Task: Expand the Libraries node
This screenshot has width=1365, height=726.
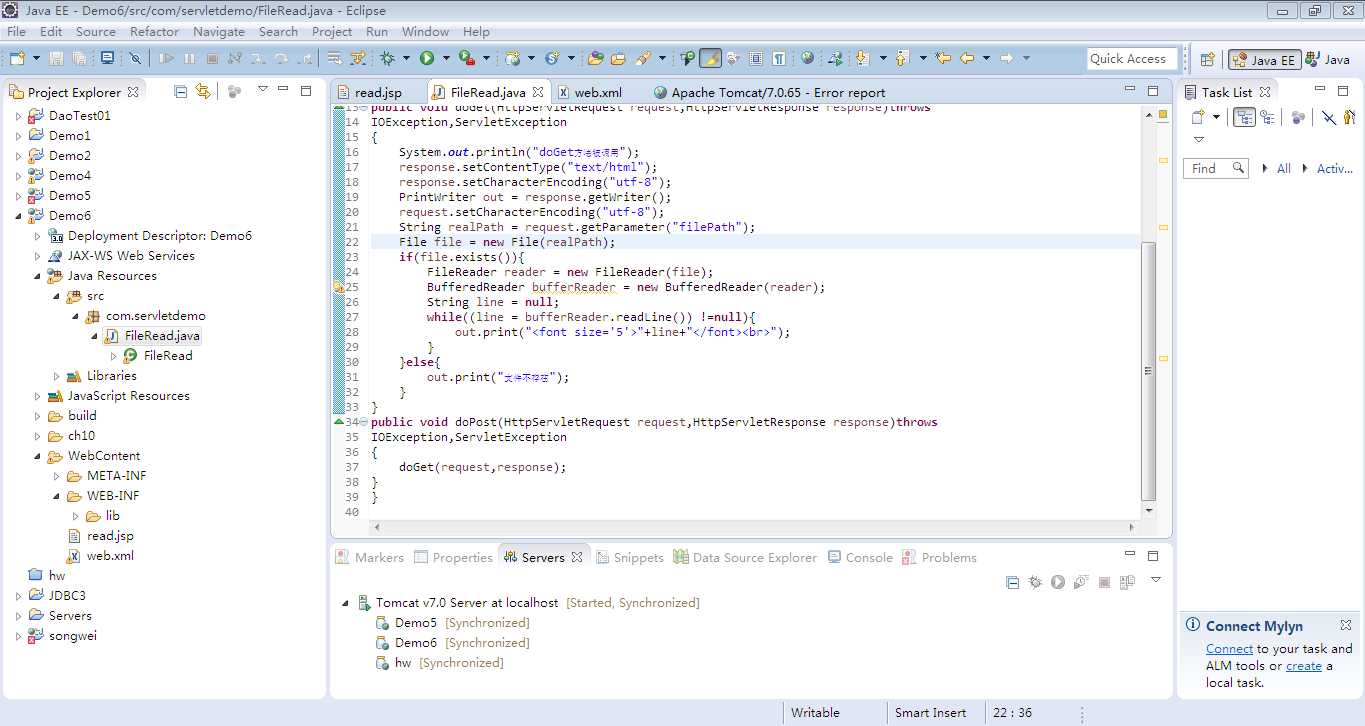Action: coord(57,376)
